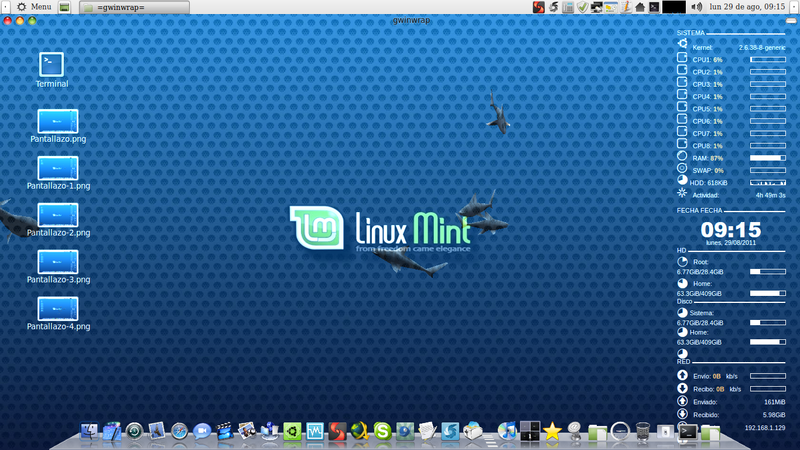This screenshot has height=450, width=800.
Task: Click the home icon in top panel
Action: tap(639, 7)
